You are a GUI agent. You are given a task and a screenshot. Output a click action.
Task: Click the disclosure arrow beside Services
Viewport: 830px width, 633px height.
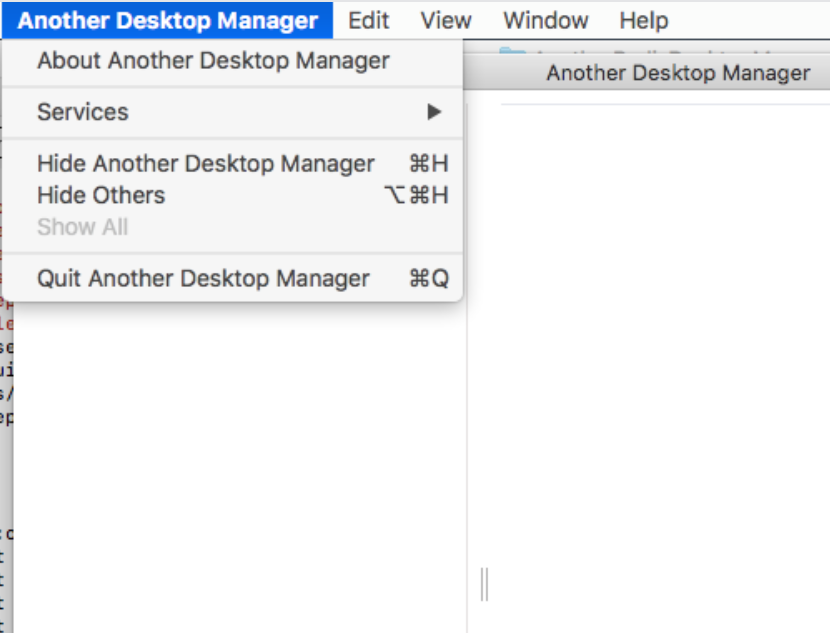click(434, 112)
